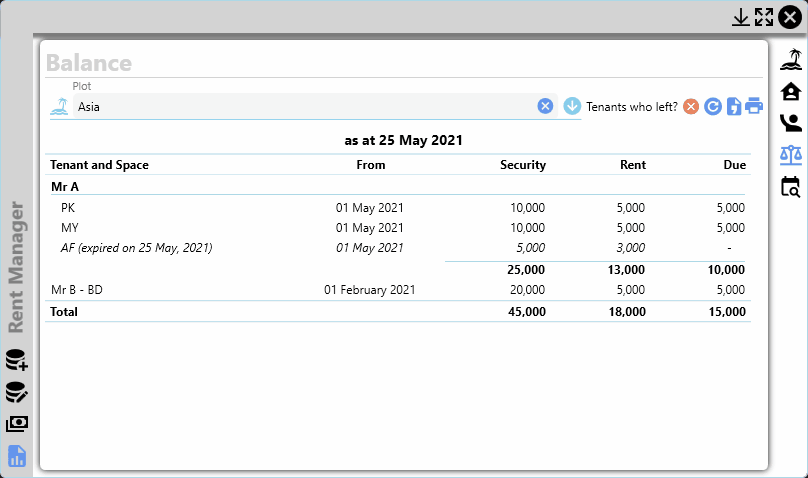Click the palm island icon beside Plot field

[x=60, y=107]
